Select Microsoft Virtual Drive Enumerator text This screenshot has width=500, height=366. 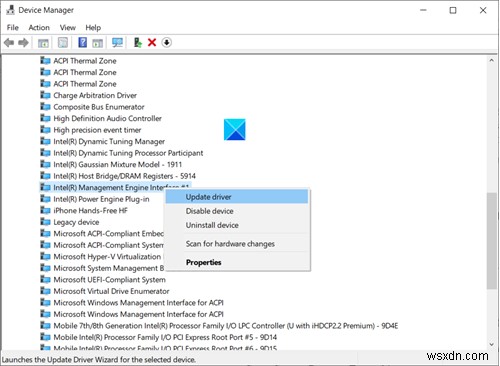click(111, 291)
